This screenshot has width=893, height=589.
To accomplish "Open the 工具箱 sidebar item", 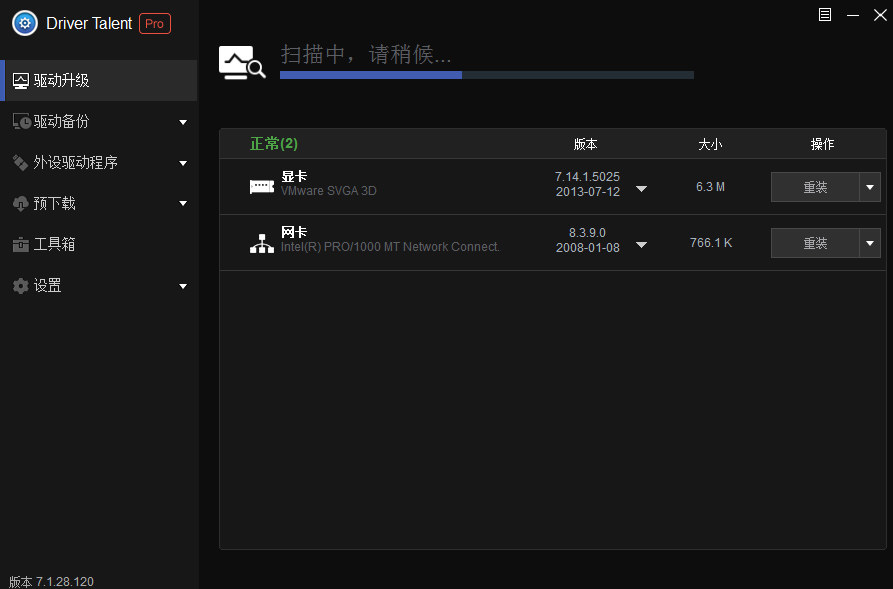I will 99,244.
